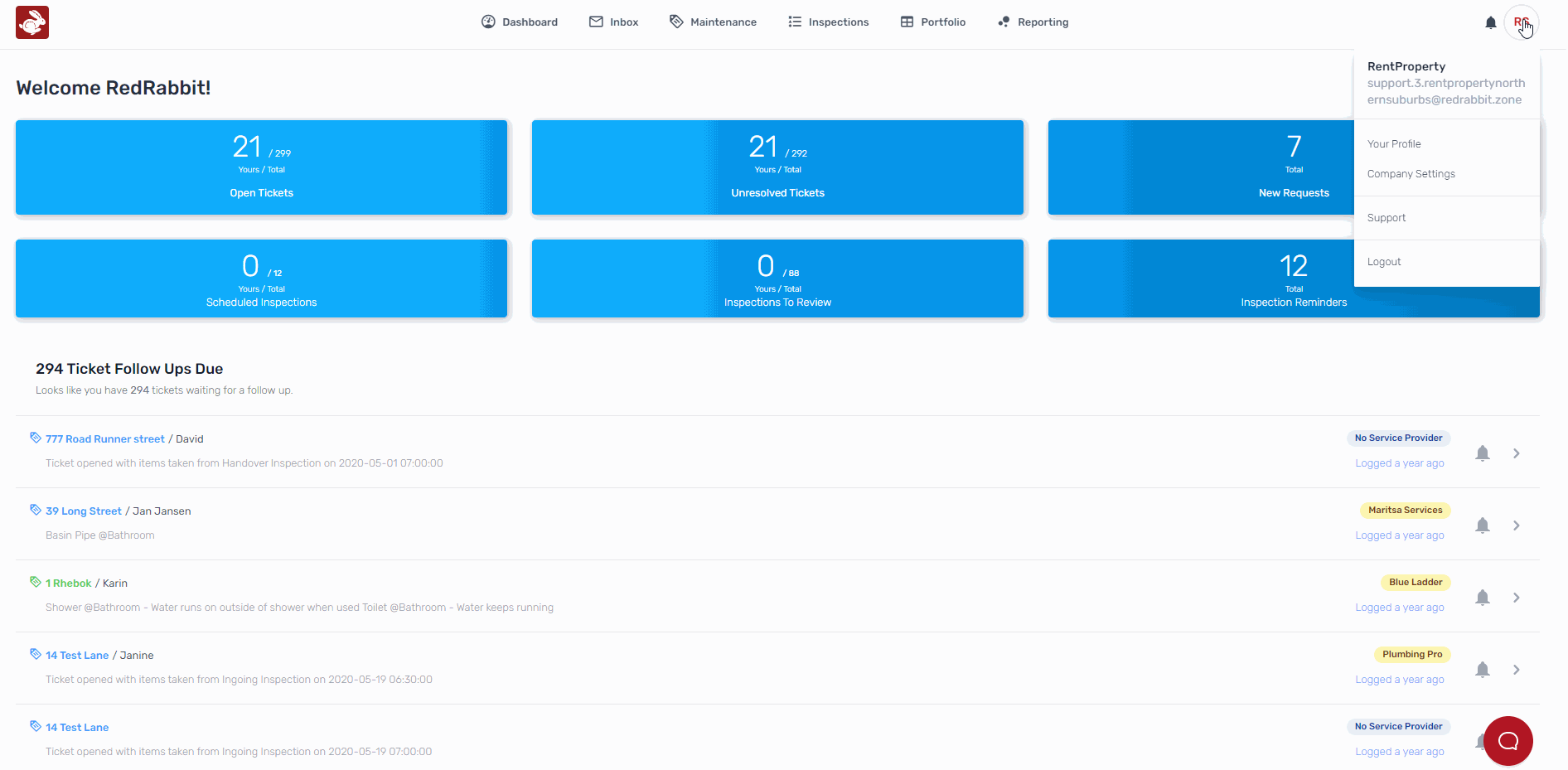Click the Plumbing Pro badge
The width and height of the screenshot is (1568, 770).
(x=1412, y=654)
